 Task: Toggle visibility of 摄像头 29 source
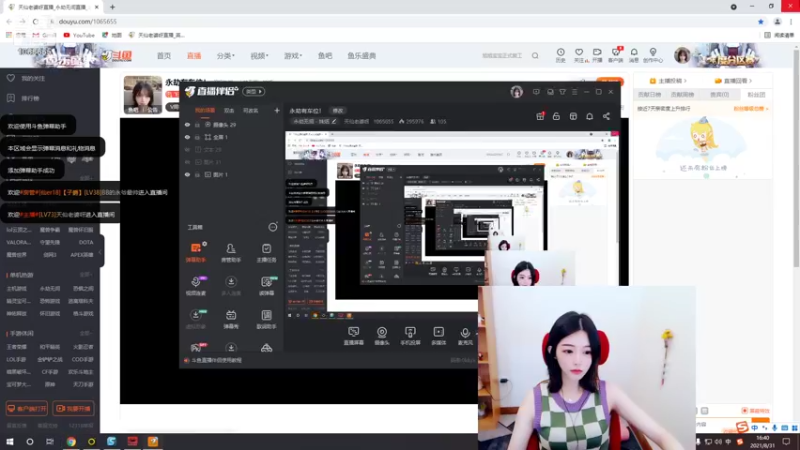187,124
